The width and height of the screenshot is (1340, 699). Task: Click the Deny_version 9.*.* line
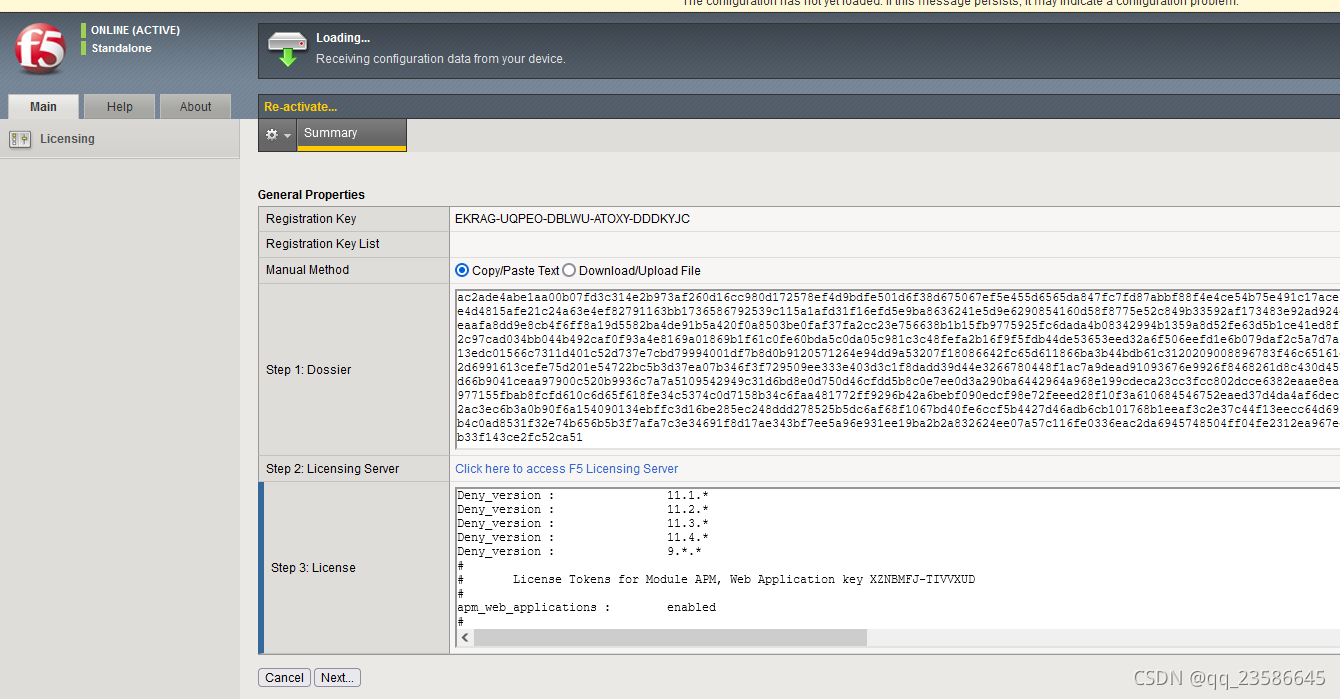(x=579, y=551)
